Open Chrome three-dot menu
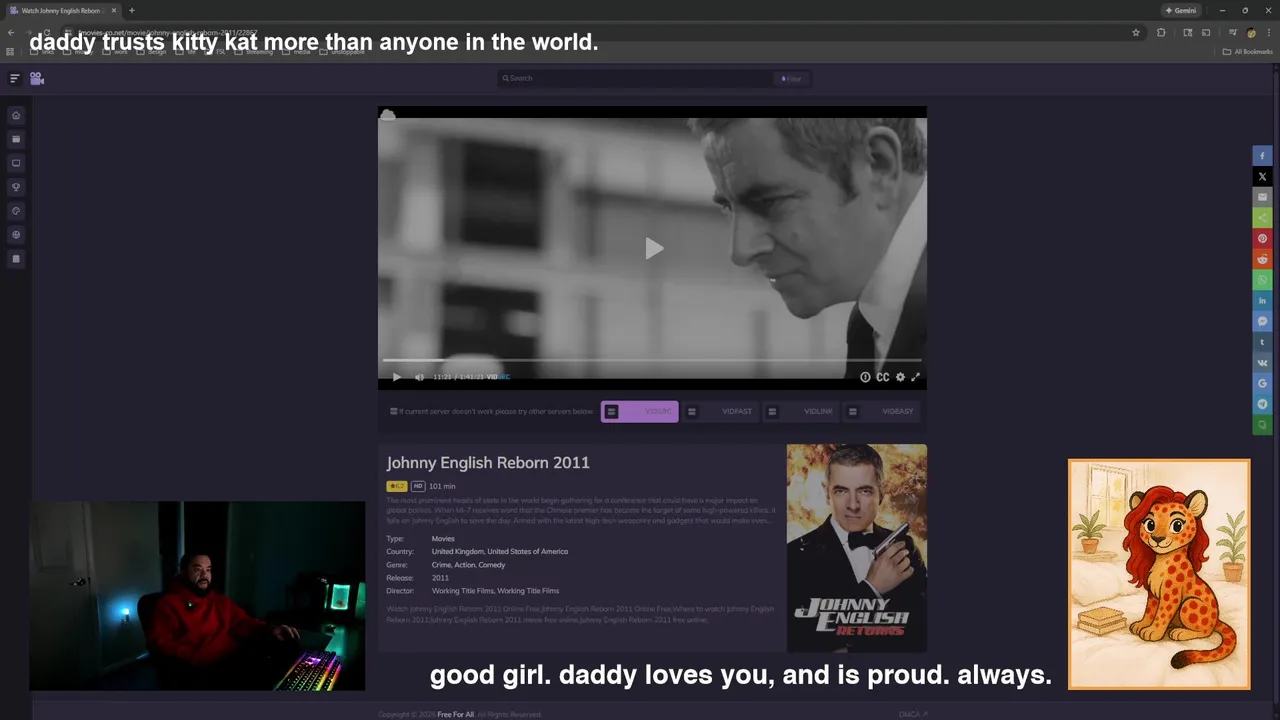 [x=1268, y=33]
